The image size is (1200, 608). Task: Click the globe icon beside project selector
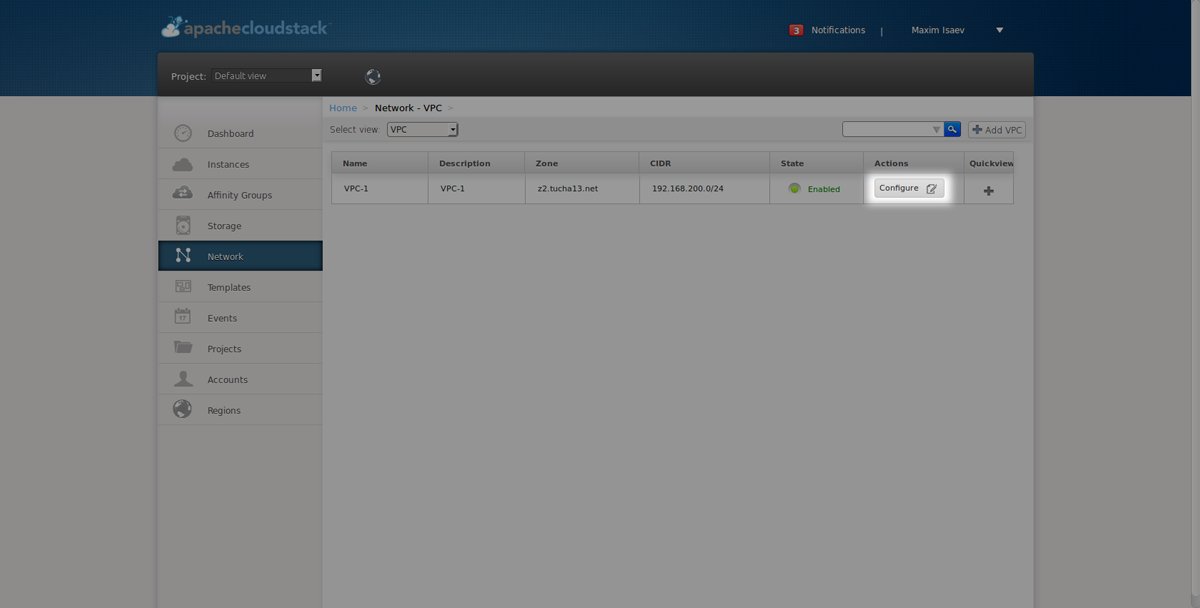(373, 76)
